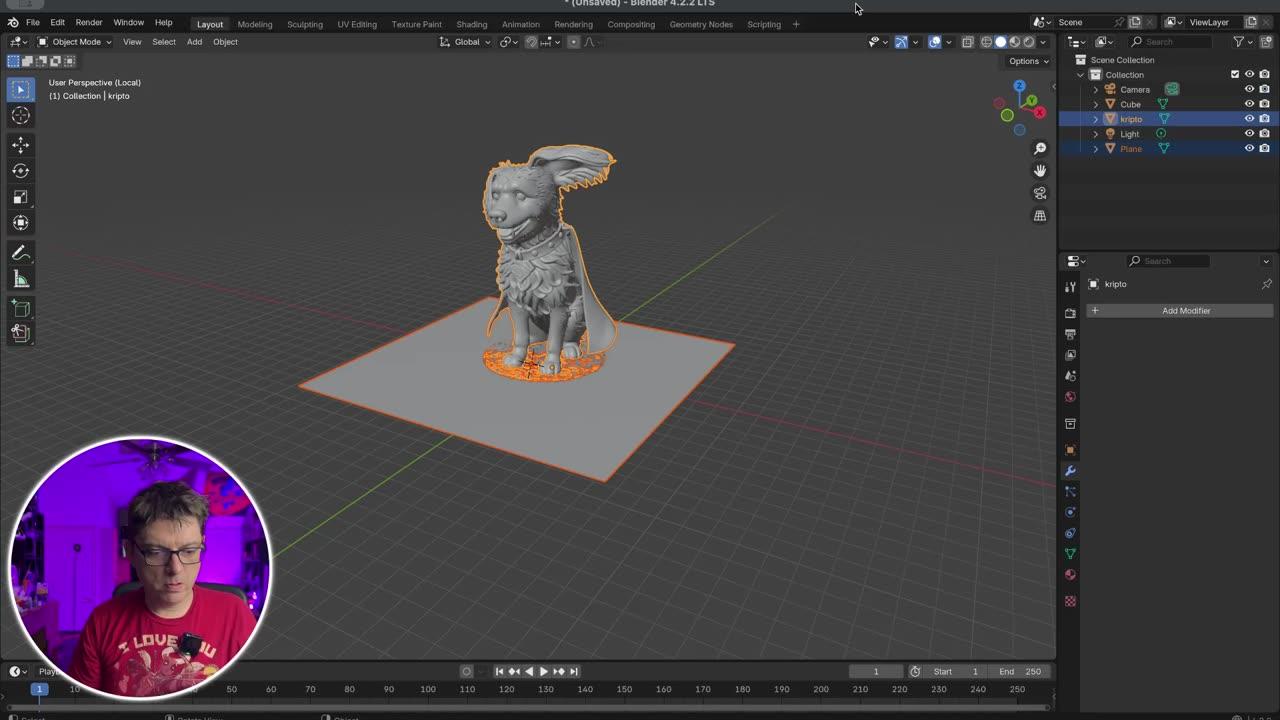Toggle proportional editing button
1280x720 pixels.
click(x=573, y=42)
